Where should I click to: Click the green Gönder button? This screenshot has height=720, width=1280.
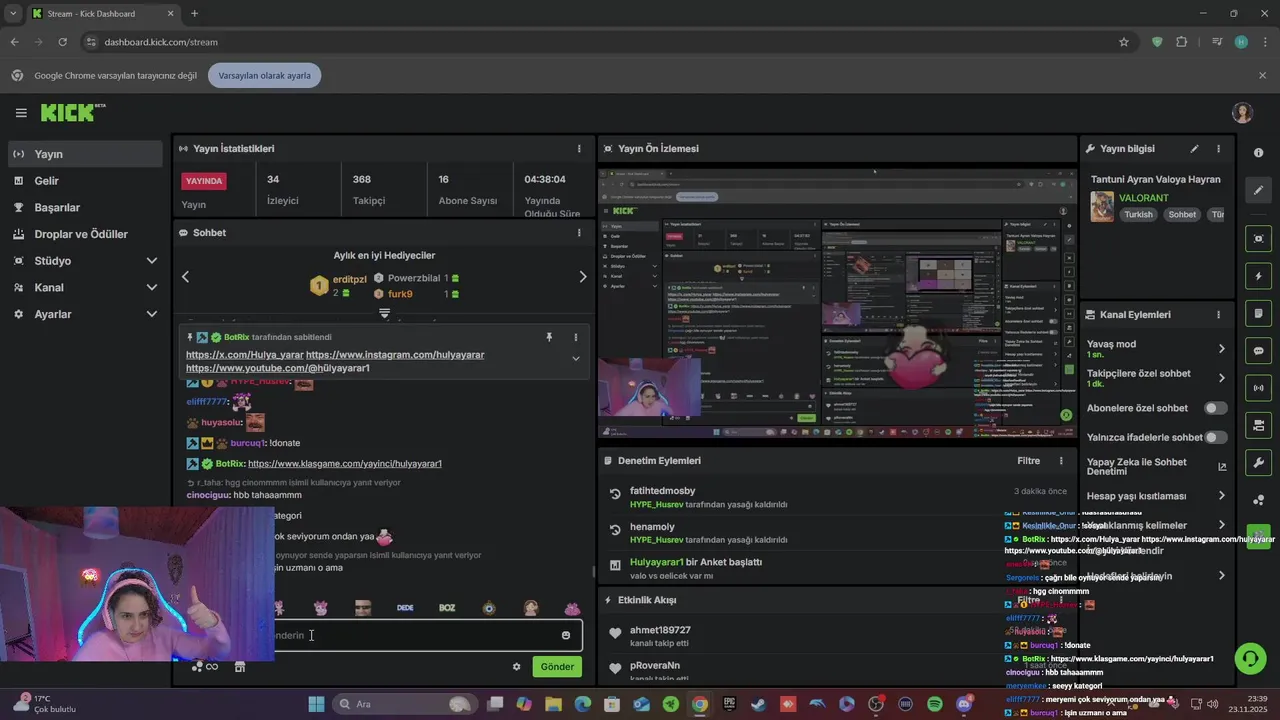[x=557, y=667]
